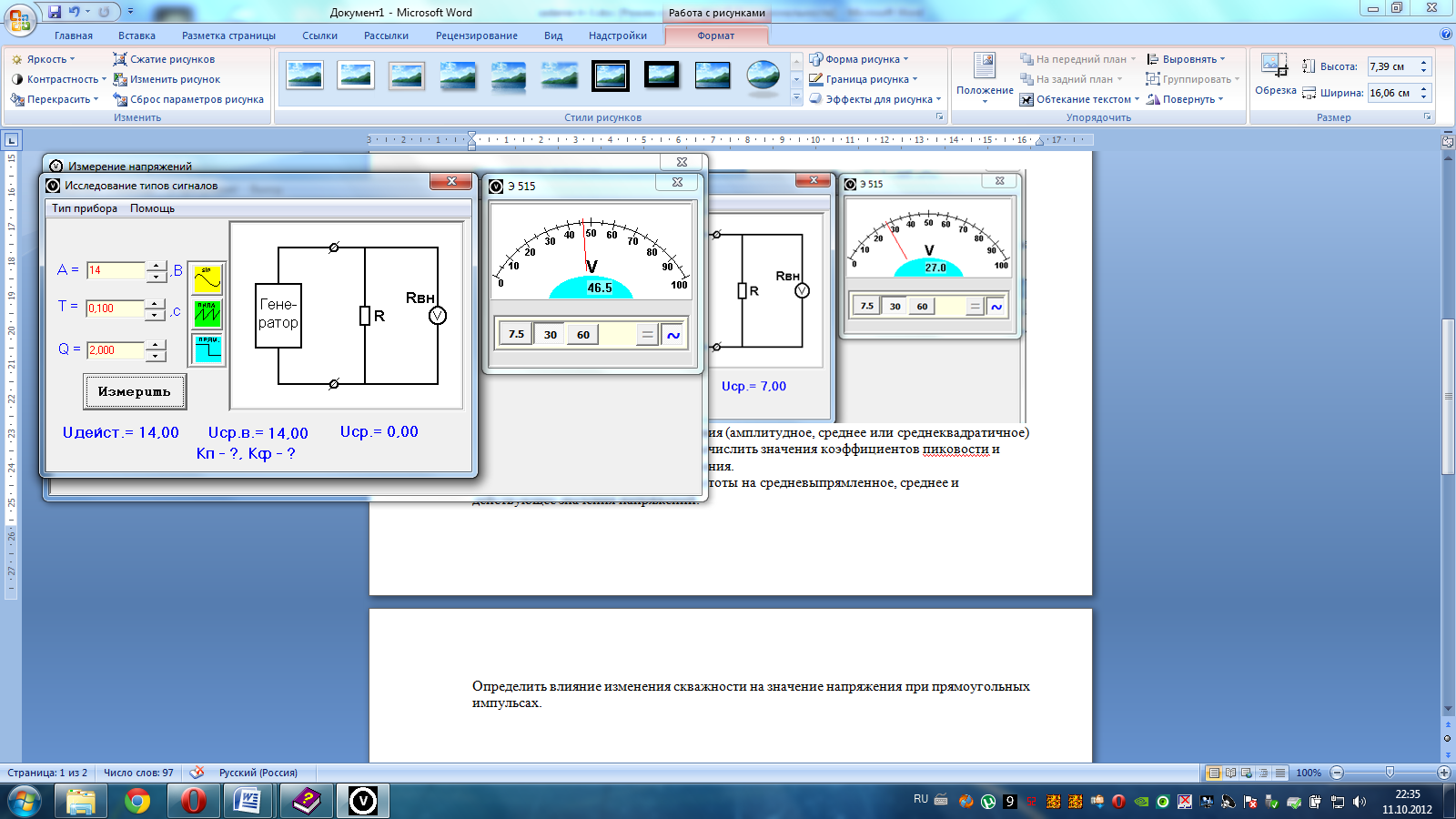The width and height of the screenshot is (1456, 819).
Task: Click the amplitude A input field
Action: pos(116,270)
